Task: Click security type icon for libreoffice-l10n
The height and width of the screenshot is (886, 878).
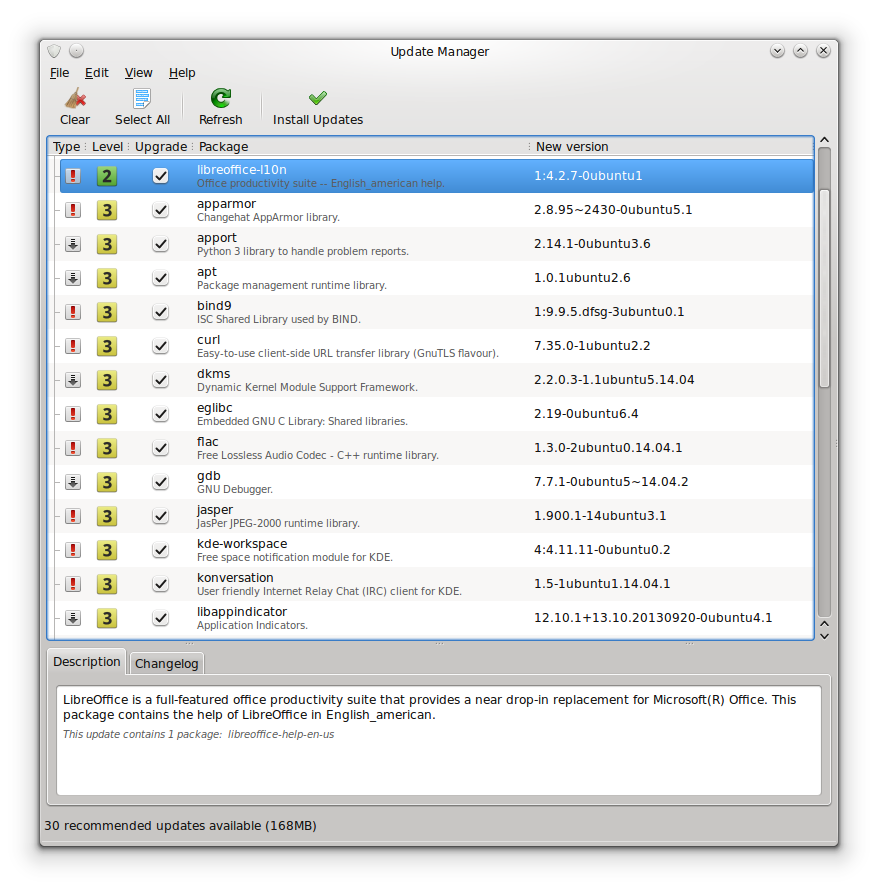Action: pos(73,176)
